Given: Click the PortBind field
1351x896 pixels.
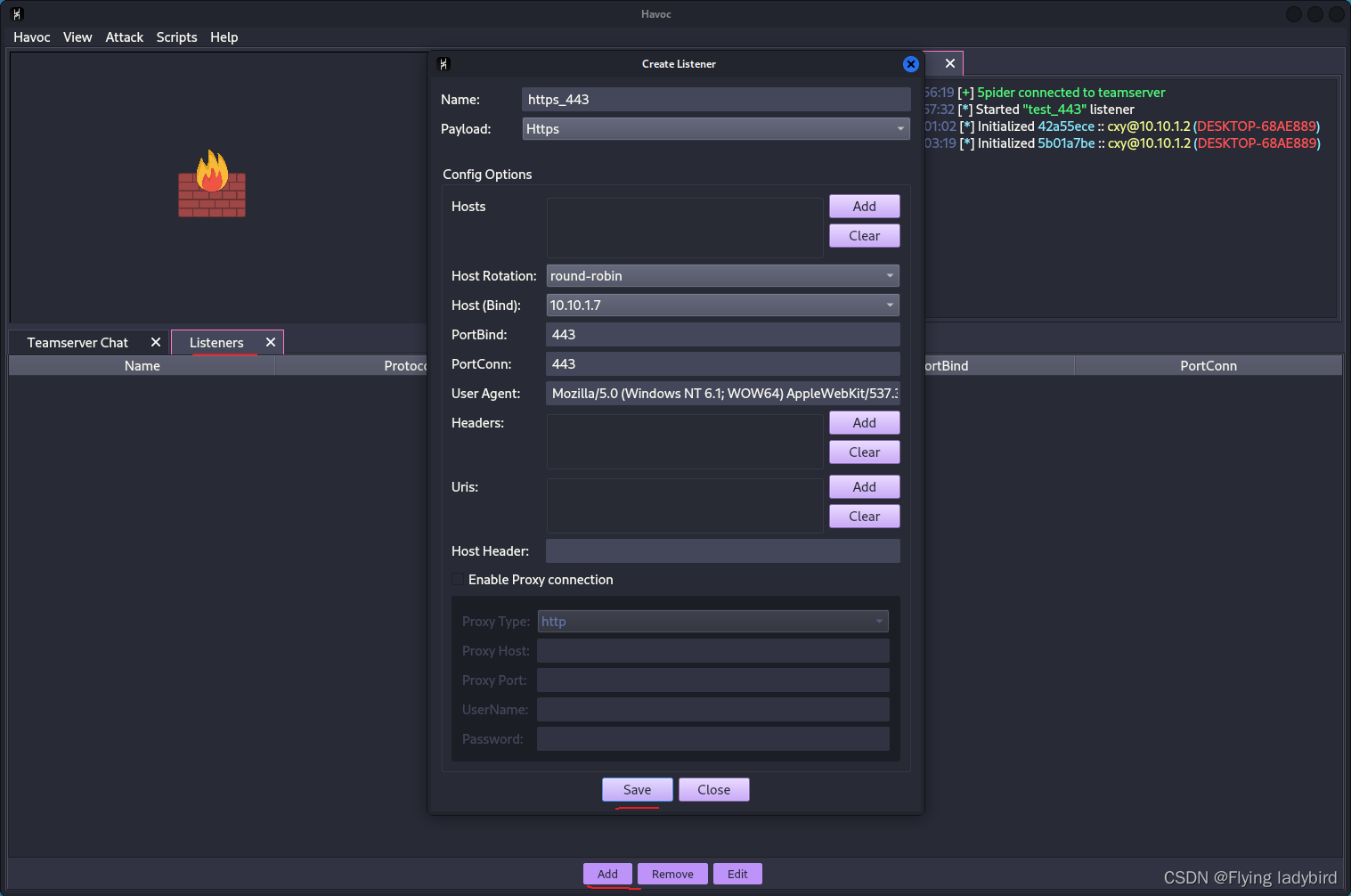Looking at the screenshot, I should pos(722,335).
